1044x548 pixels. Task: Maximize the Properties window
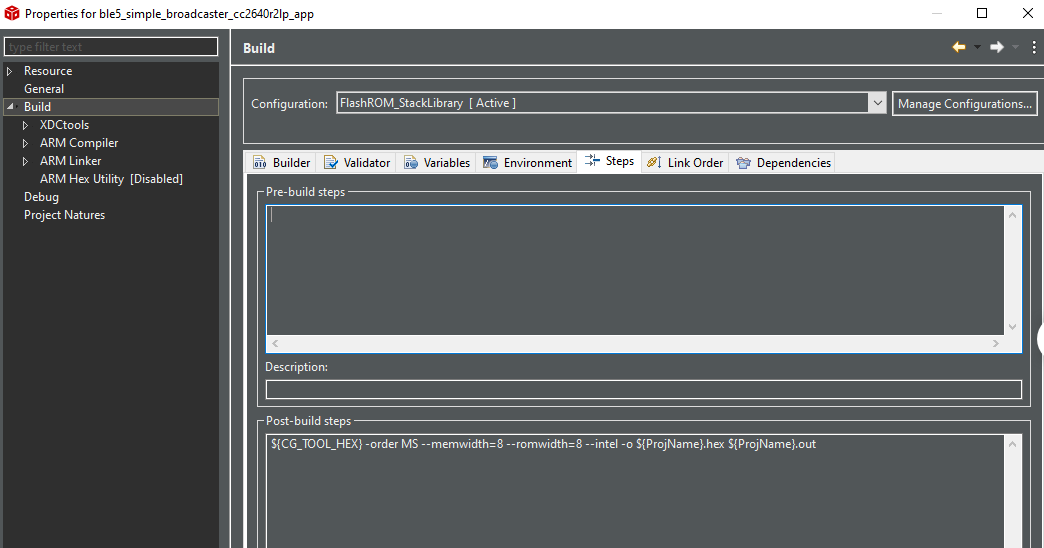982,13
